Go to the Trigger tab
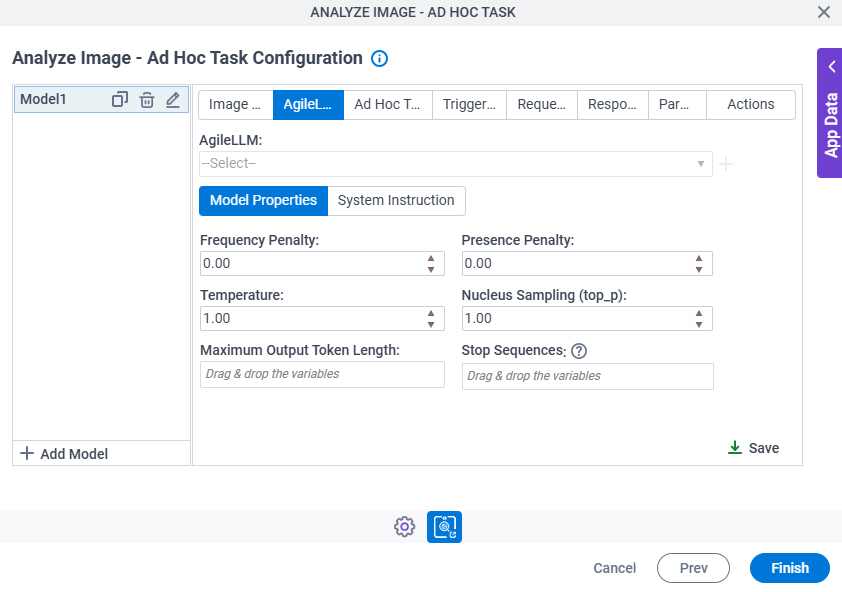The height and width of the screenshot is (592, 842). (469, 105)
